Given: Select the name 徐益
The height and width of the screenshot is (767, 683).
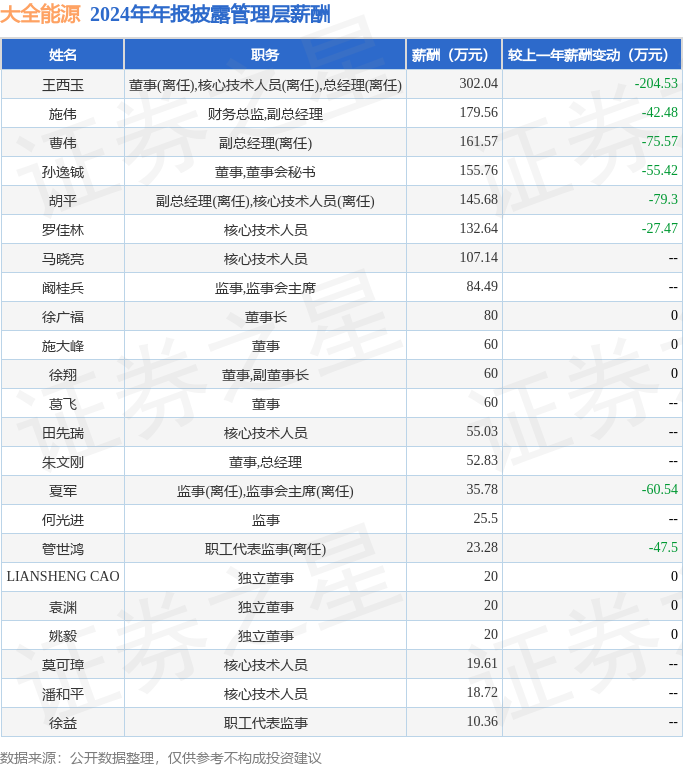Looking at the screenshot, I should pyautogui.click(x=63, y=723).
